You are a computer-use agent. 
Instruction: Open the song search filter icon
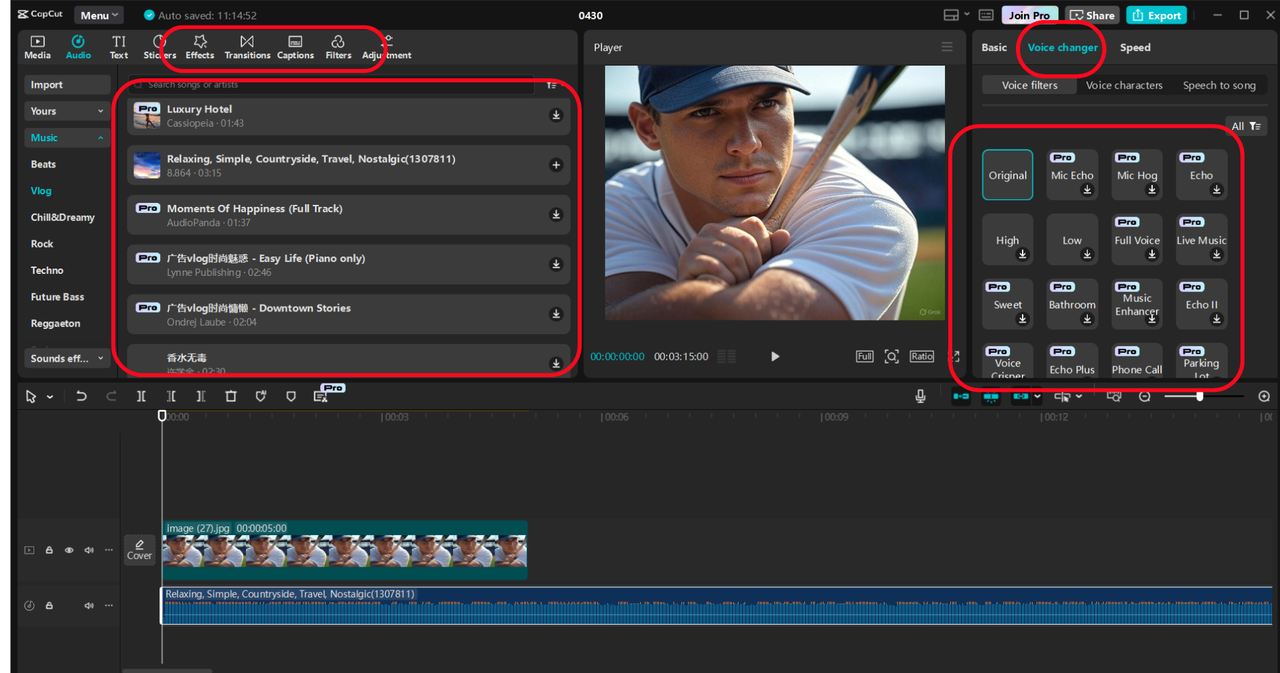(552, 85)
